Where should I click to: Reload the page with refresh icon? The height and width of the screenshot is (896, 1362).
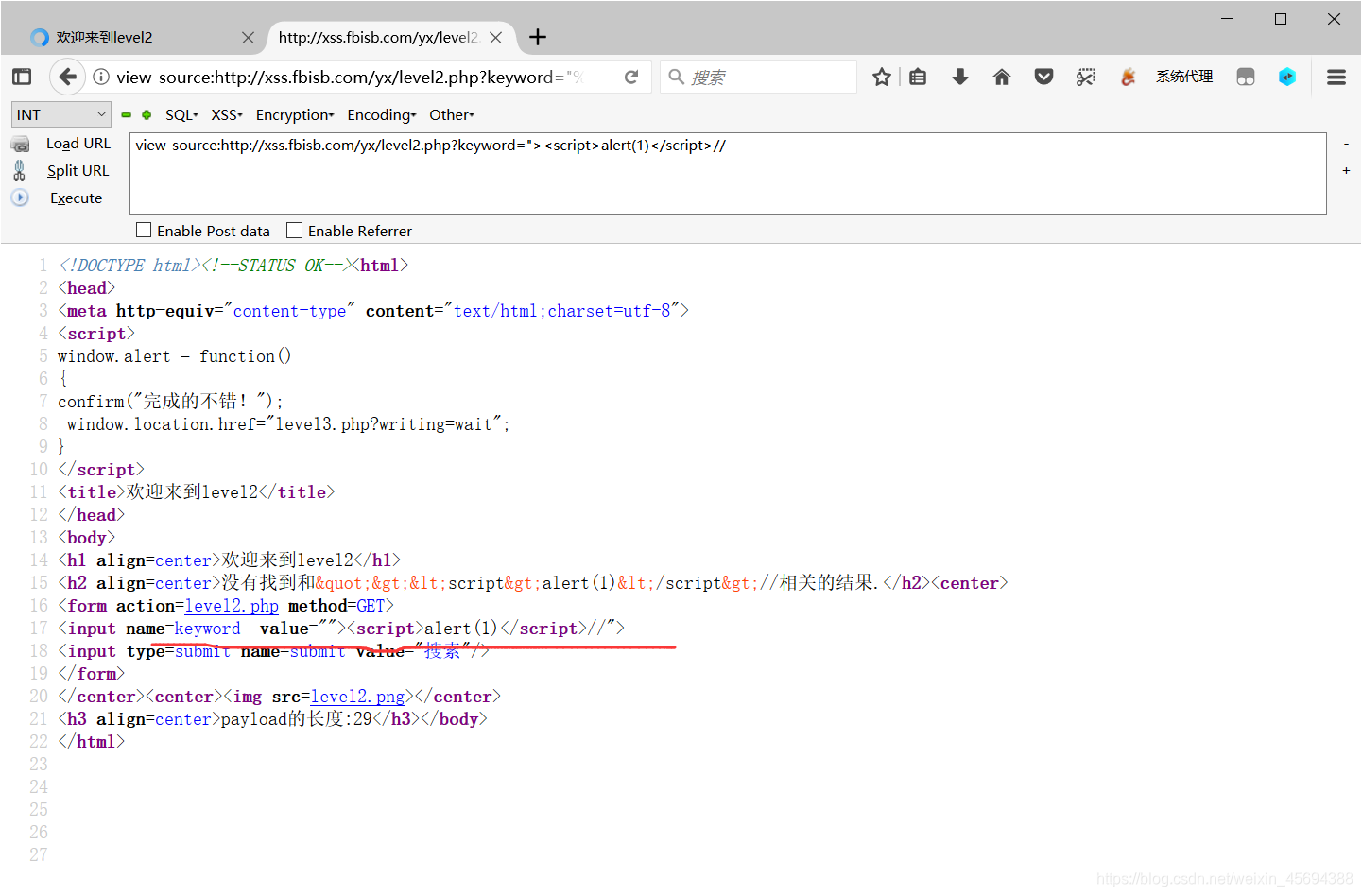click(631, 77)
